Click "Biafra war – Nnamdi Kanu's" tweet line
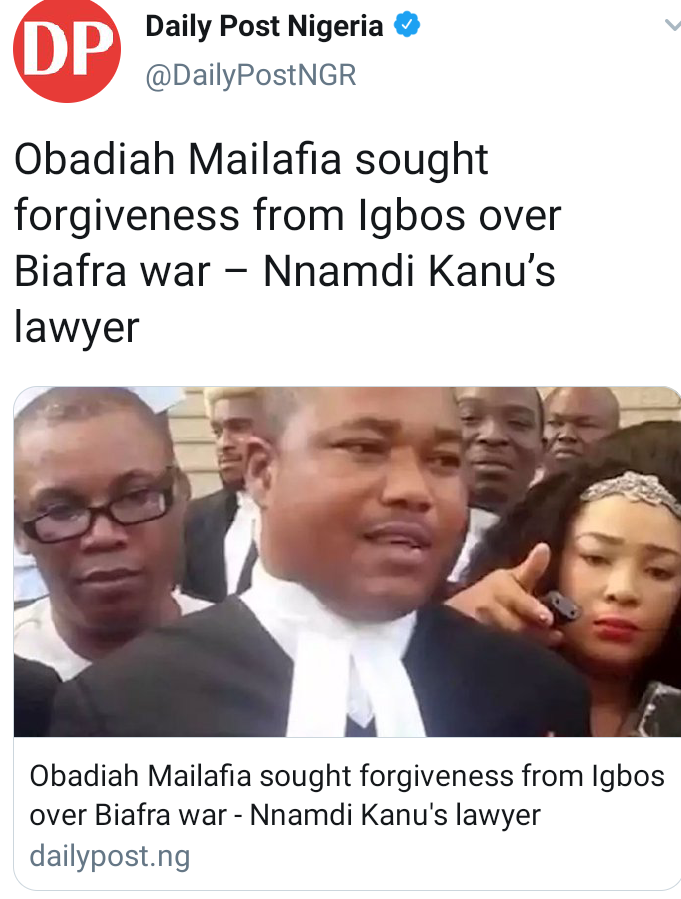The width and height of the screenshot is (681, 899). click(x=285, y=271)
